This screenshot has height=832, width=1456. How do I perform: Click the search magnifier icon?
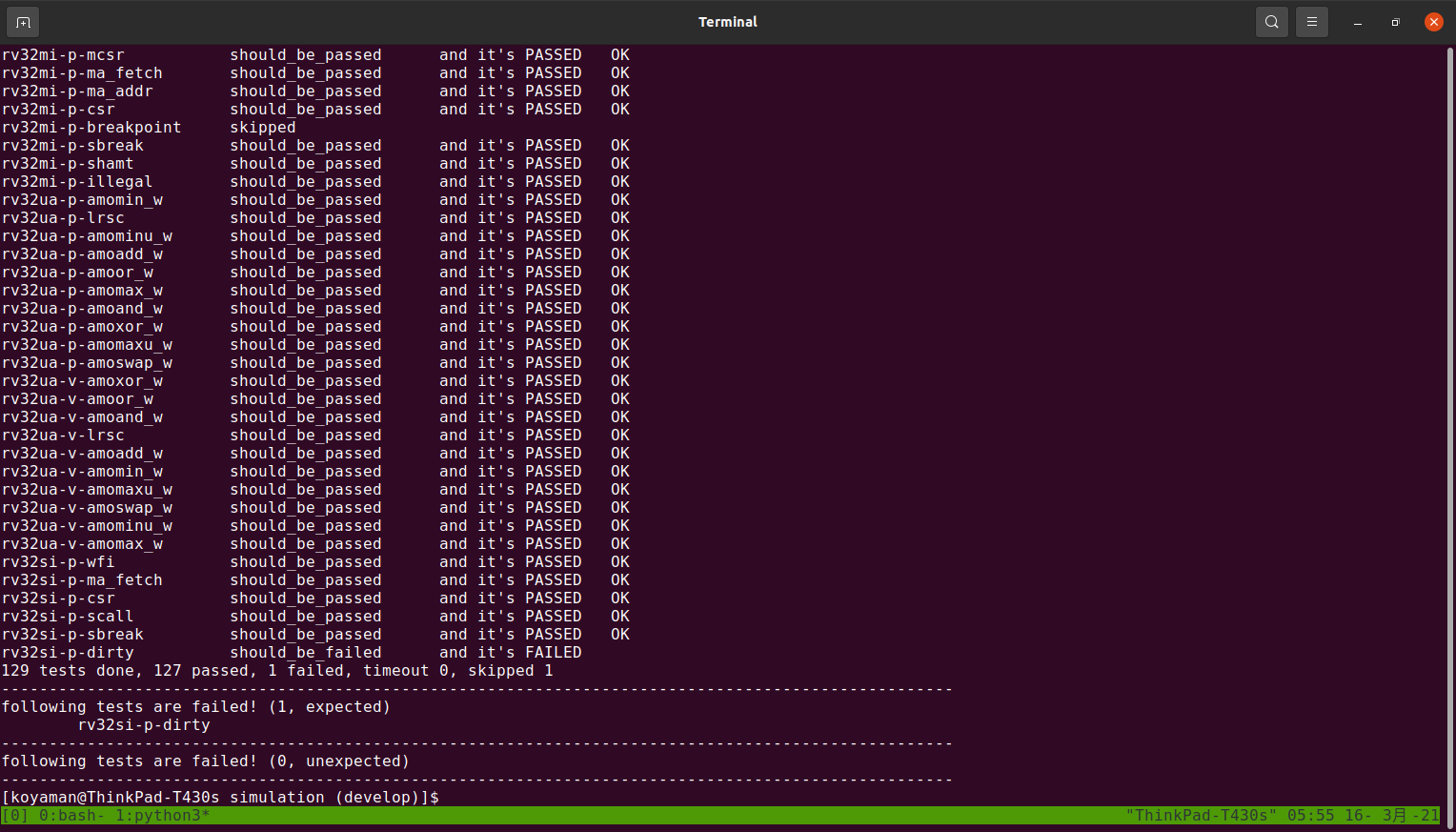click(1271, 22)
